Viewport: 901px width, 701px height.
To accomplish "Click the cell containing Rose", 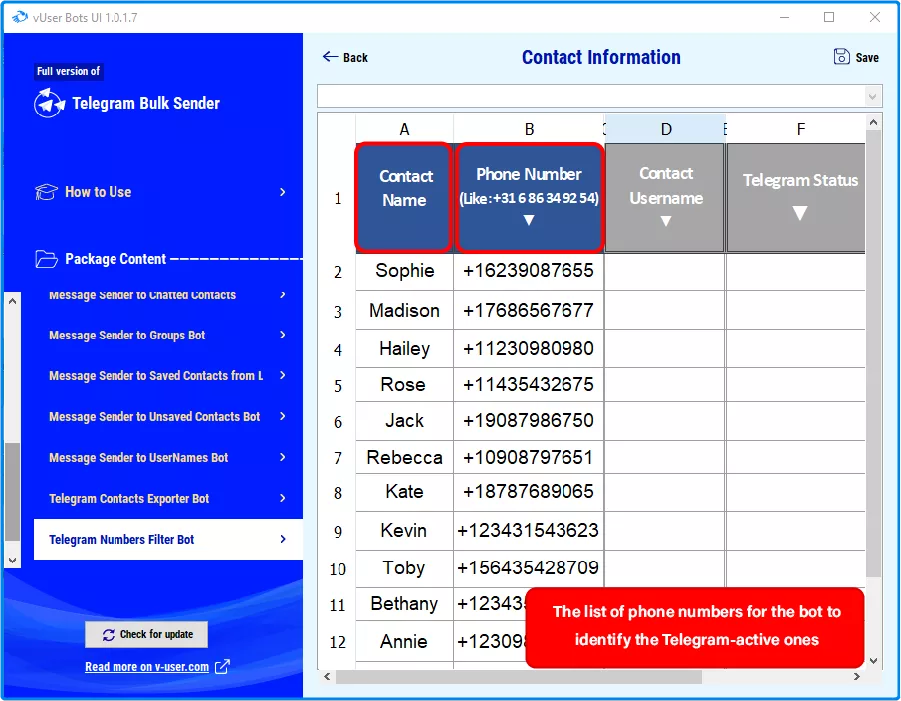I will [x=405, y=384].
